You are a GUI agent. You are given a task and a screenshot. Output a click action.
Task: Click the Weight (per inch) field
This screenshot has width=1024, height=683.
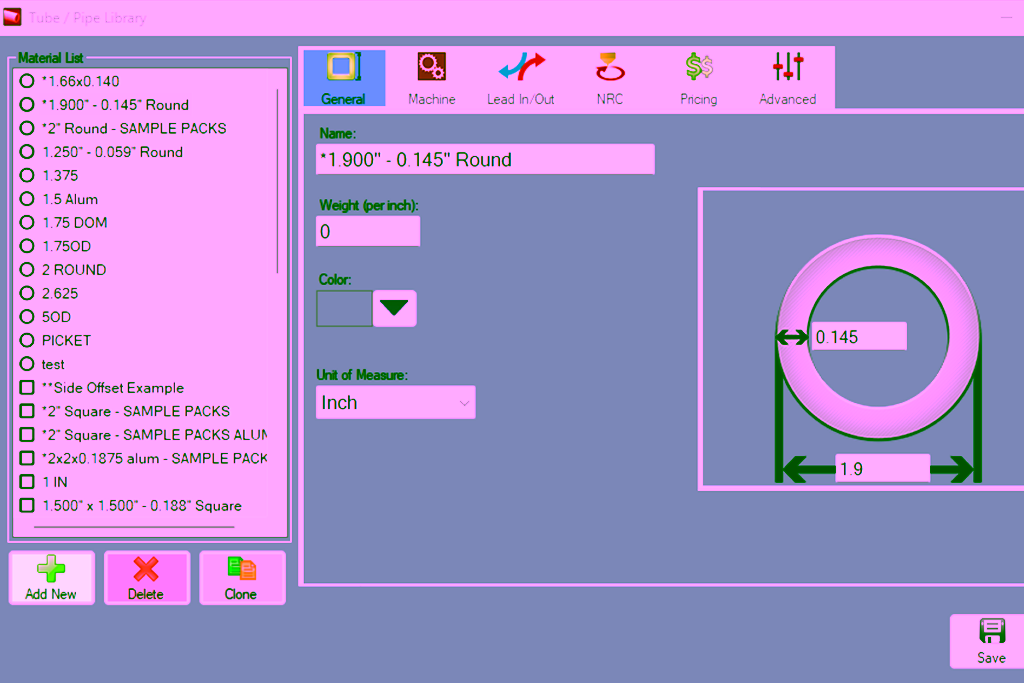click(x=368, y=231)
